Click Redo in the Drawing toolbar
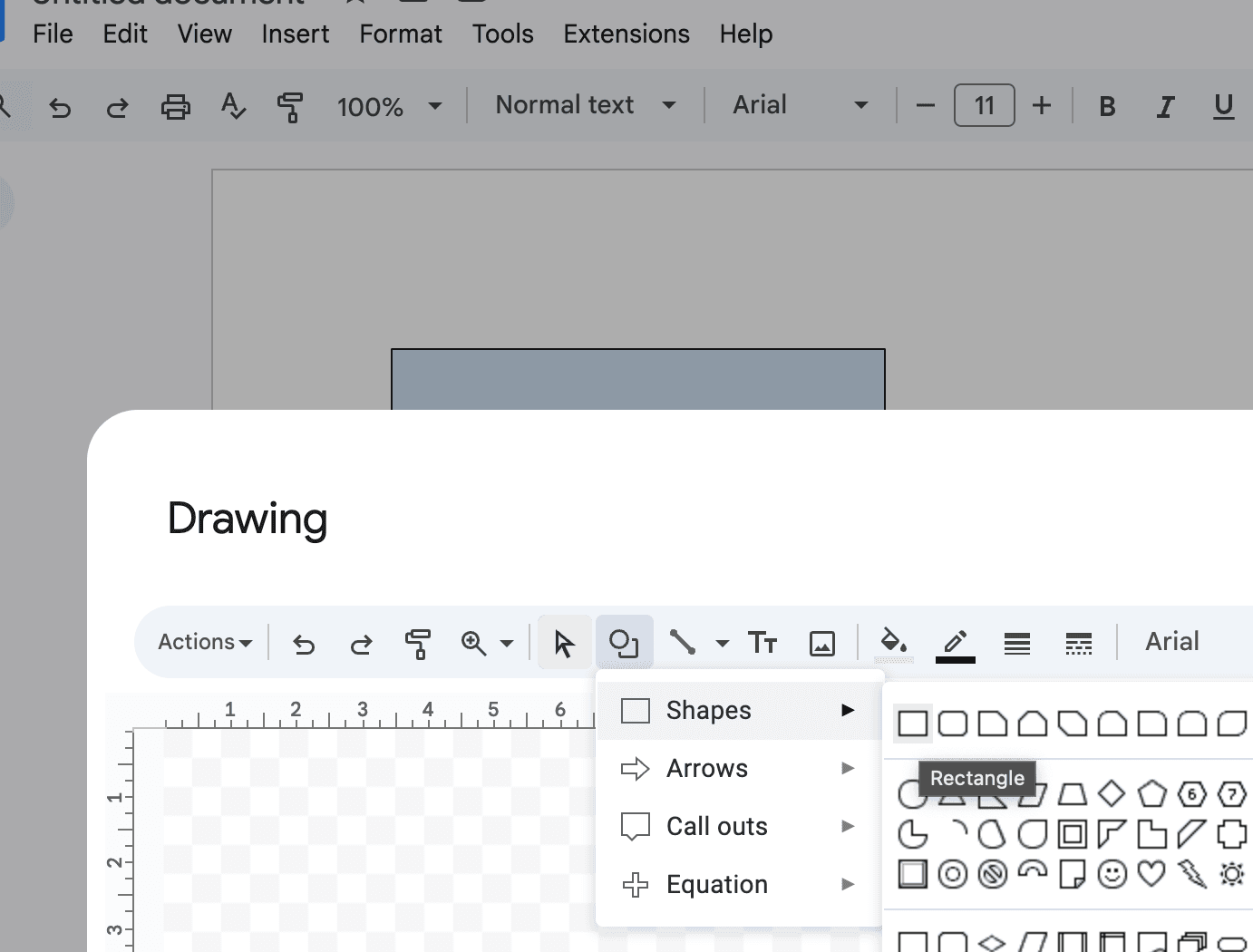This screenshot has width=1253, height=952. (x=361, y=644)
